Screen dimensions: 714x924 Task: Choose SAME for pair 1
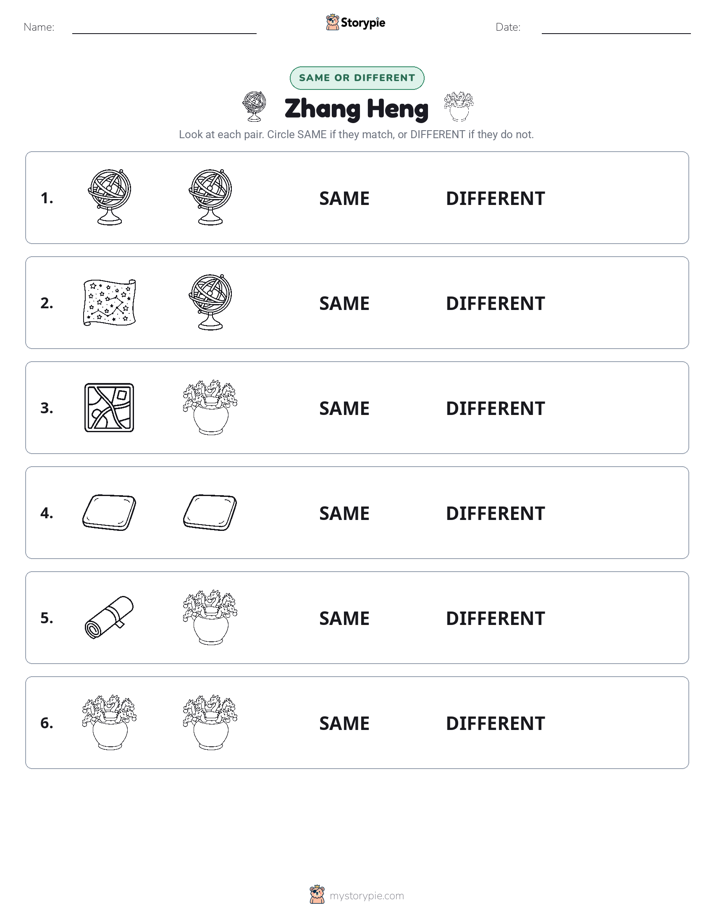(x=344, y=198)
